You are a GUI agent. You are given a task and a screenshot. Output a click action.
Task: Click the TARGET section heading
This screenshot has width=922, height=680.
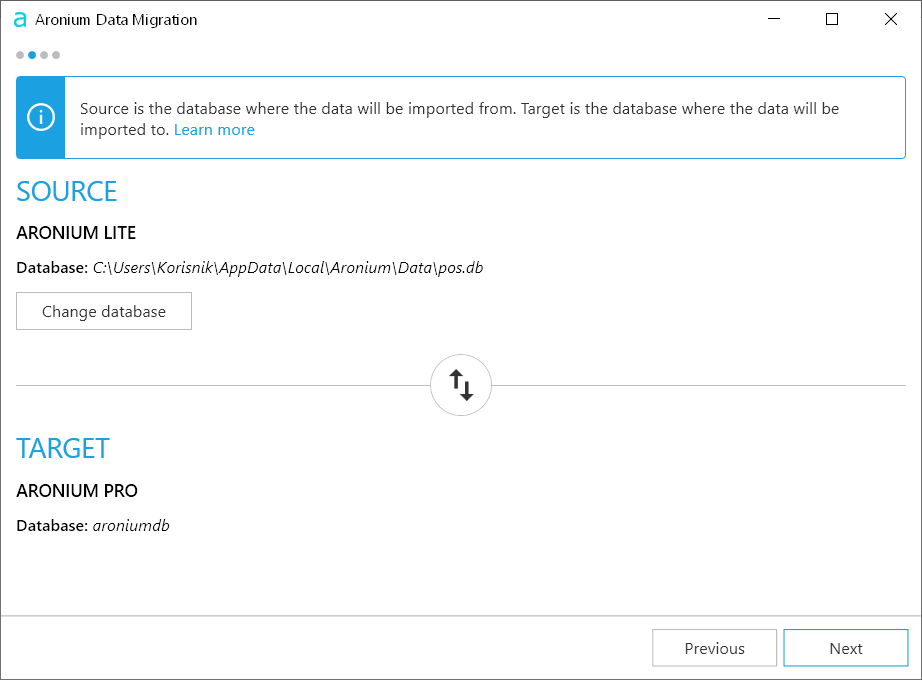pyautogui.click(x=62, y=448)
